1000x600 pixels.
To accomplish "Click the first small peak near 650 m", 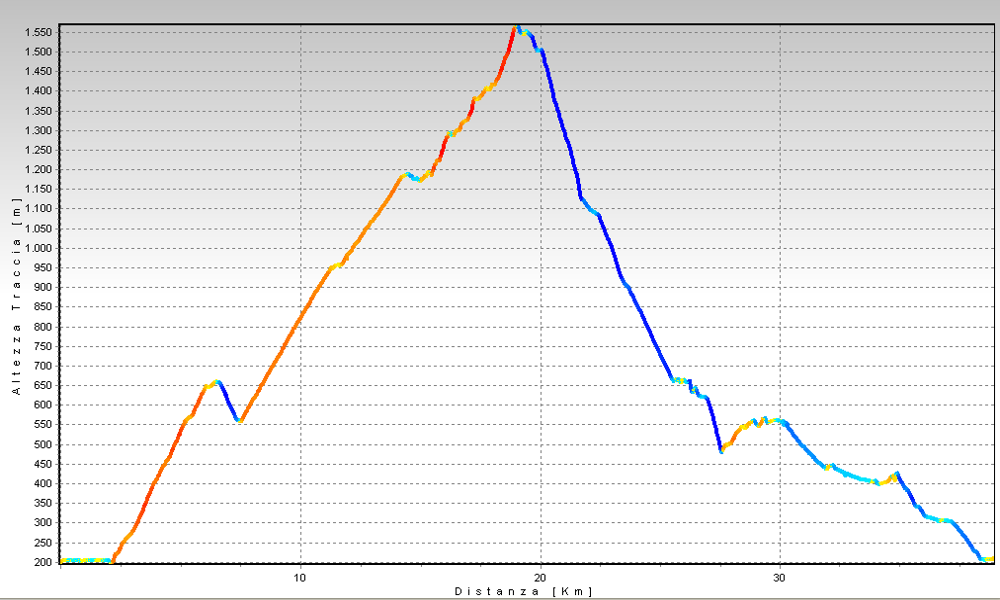I will (x=217, y=381).
